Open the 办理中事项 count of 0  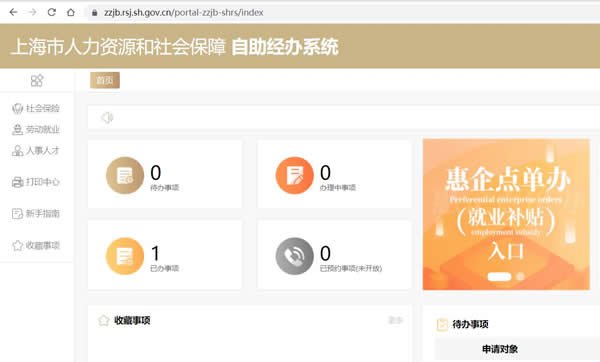tap(325, 173)
